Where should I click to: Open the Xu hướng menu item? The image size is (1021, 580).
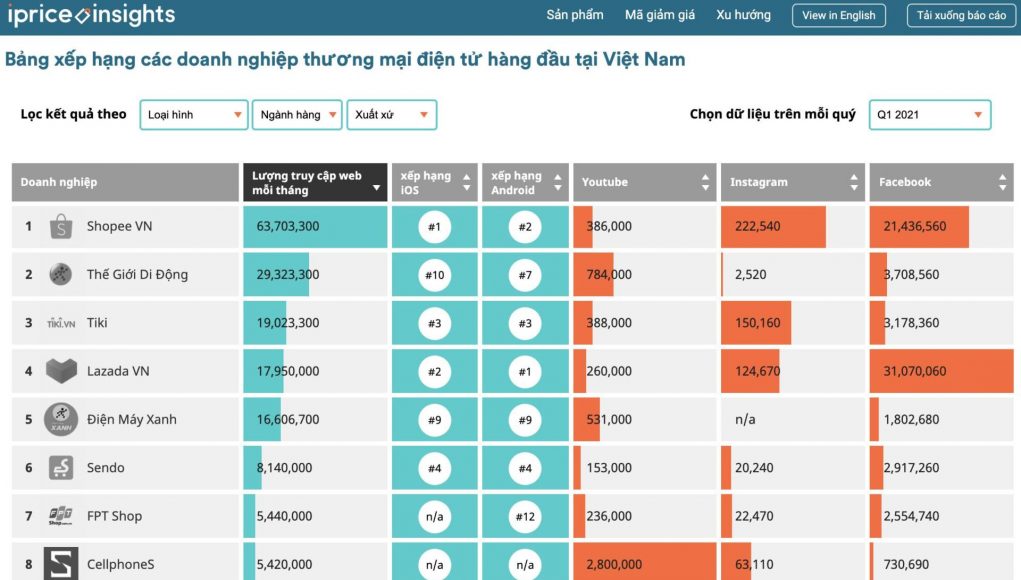tap(743, 15)
